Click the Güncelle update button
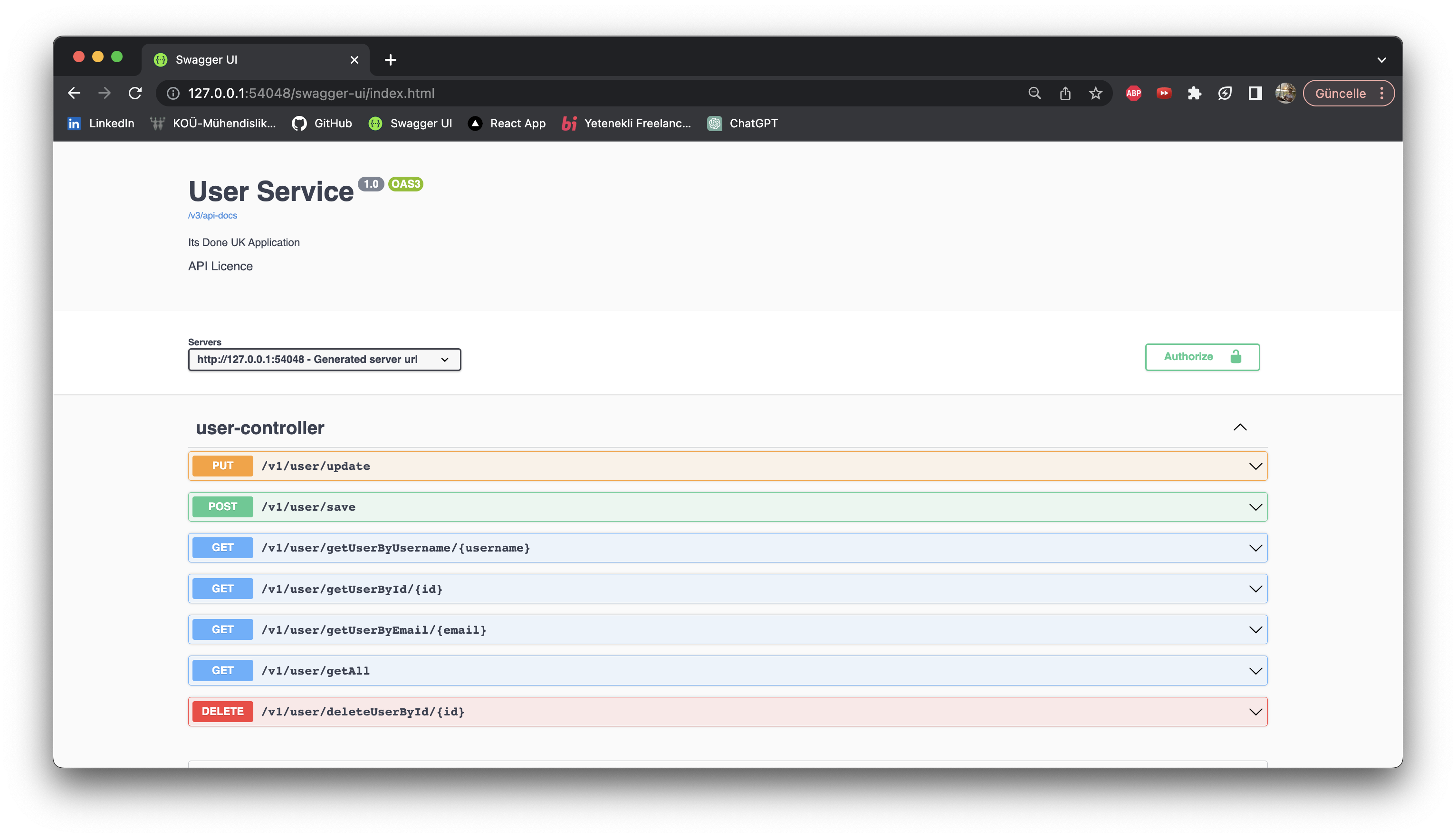 pyautogui.click(x=1340, y=93)
